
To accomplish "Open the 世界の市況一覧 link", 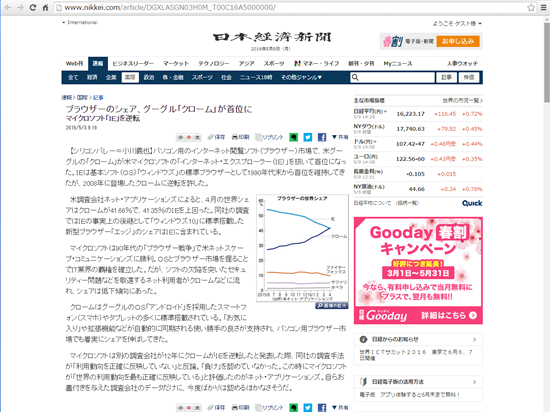I will 462,100.
